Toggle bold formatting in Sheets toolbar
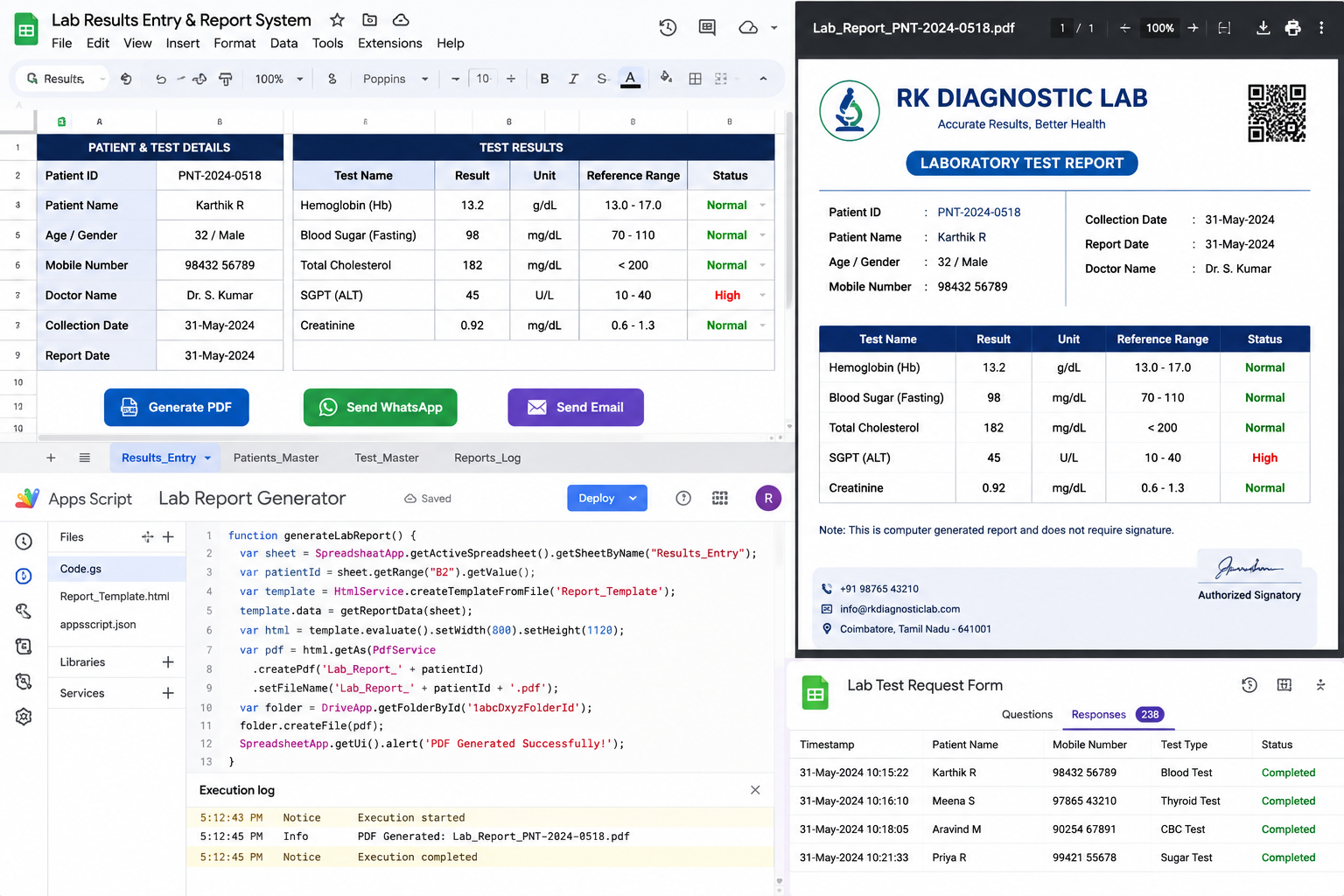1344x896 pixels. coord(544,79)
